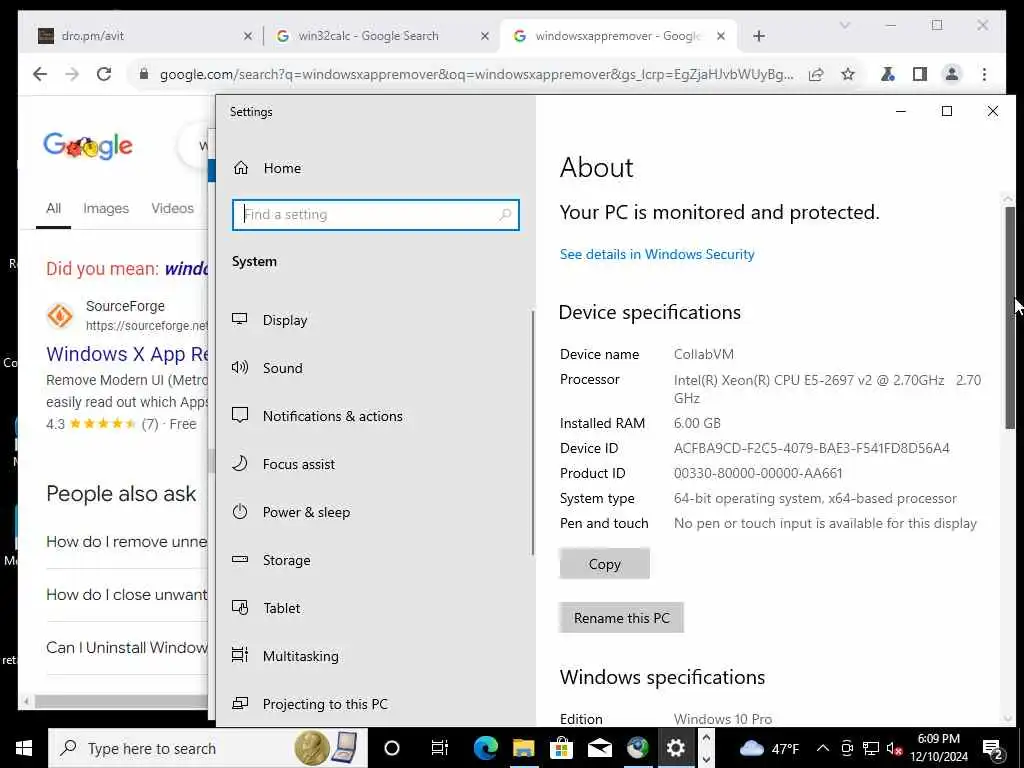The height and width of the screenshot is (768, 1024).
Task: Select the Videos tab on Google
Action: pyautogui.click(x=172, y=208)
